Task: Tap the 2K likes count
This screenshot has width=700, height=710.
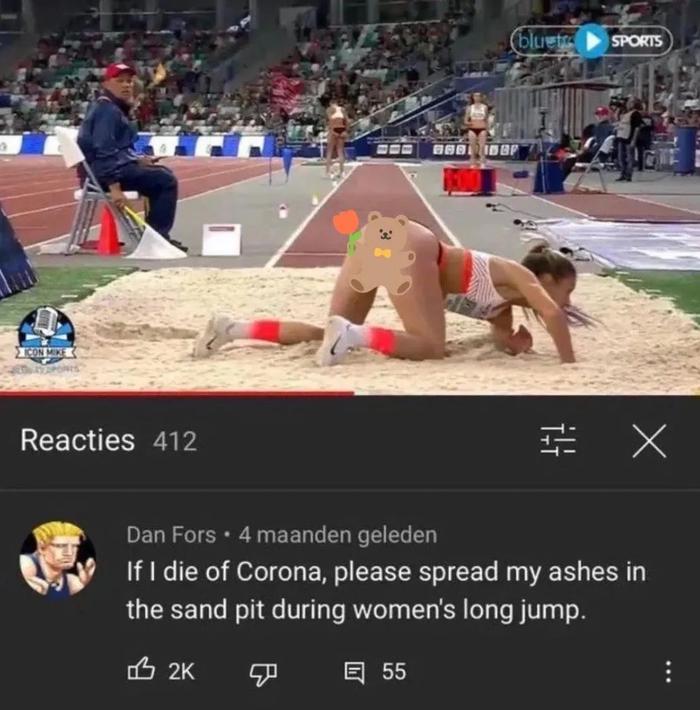Action: pos(182,671)
